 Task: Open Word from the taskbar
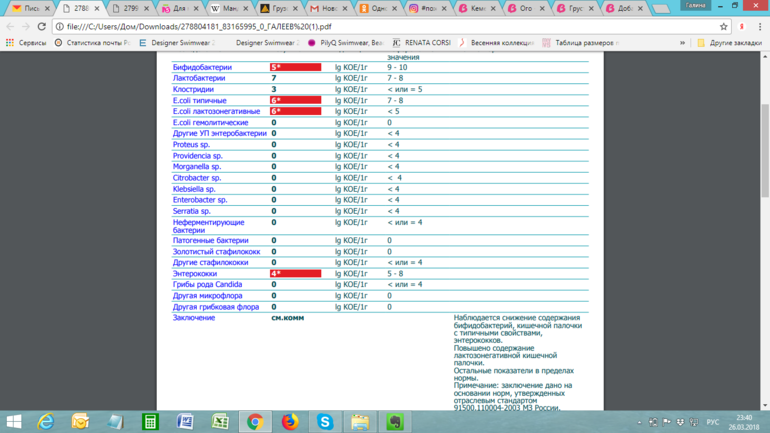[x=185, y=422]
